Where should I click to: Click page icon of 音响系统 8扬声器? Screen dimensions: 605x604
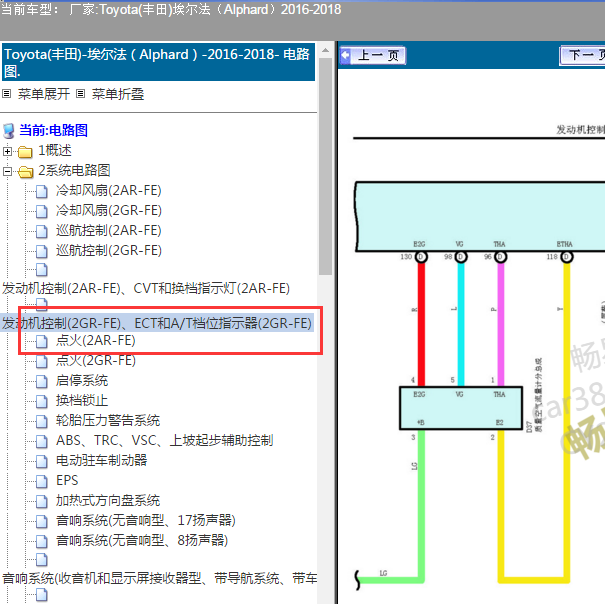tap(42, 542)
